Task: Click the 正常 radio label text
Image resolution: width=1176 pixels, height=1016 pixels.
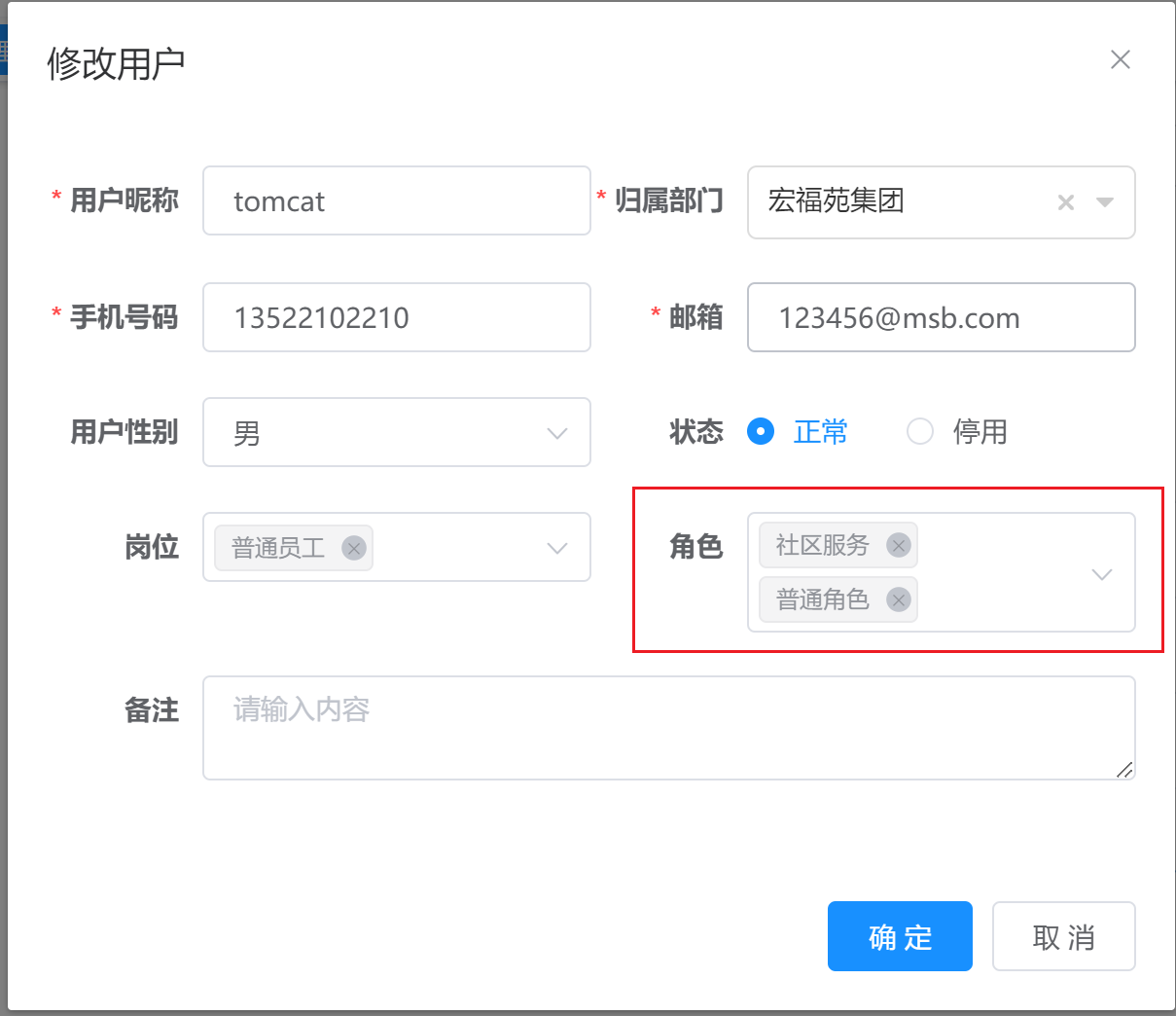Action: 821,431
